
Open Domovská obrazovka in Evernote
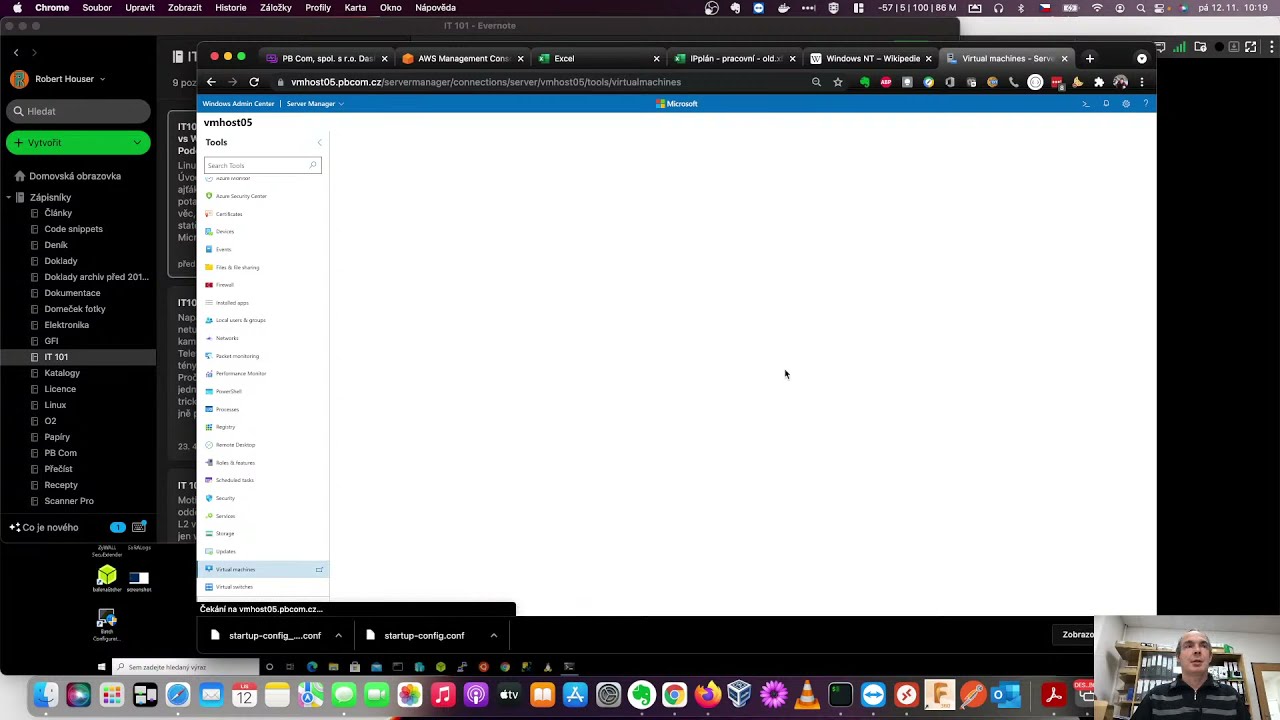click(x=68, y=176)
